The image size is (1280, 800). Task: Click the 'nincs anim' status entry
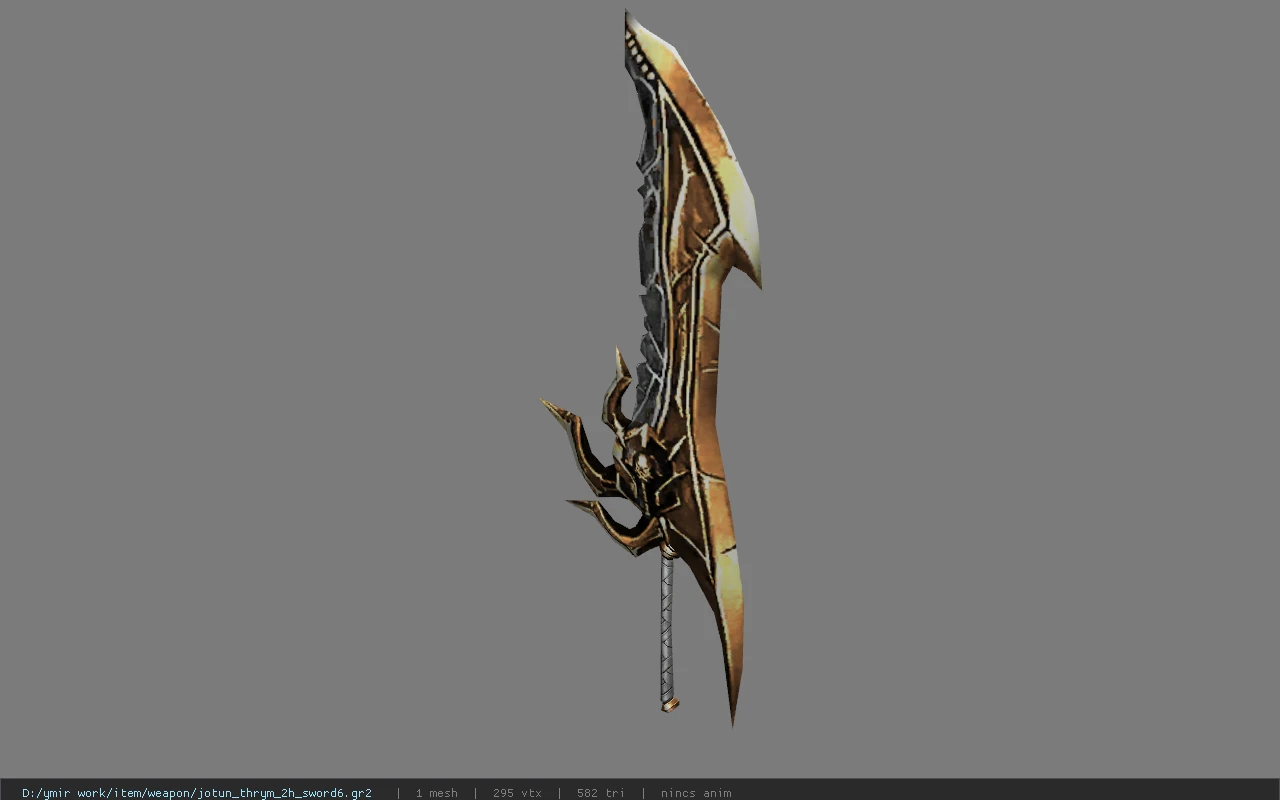[x=696, y=793]
